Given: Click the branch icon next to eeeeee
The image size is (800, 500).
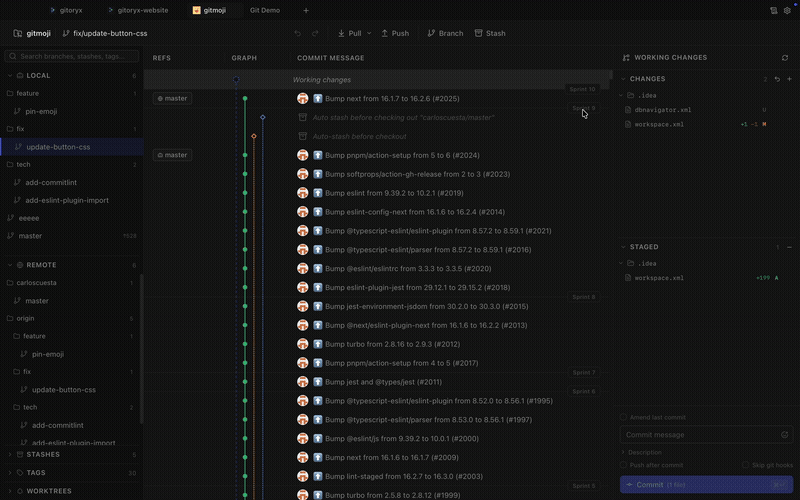Looking at the screenshot, I should pos(10,218).
